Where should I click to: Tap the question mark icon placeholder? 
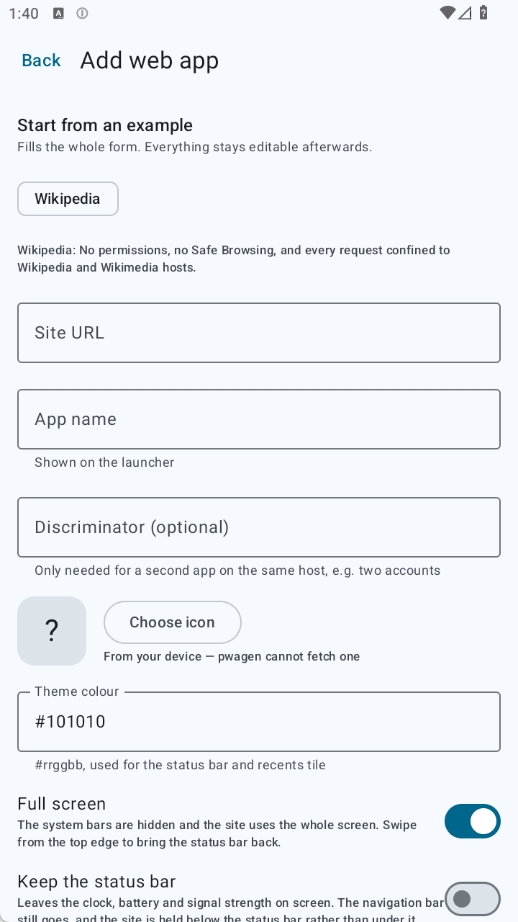(52, 631)
